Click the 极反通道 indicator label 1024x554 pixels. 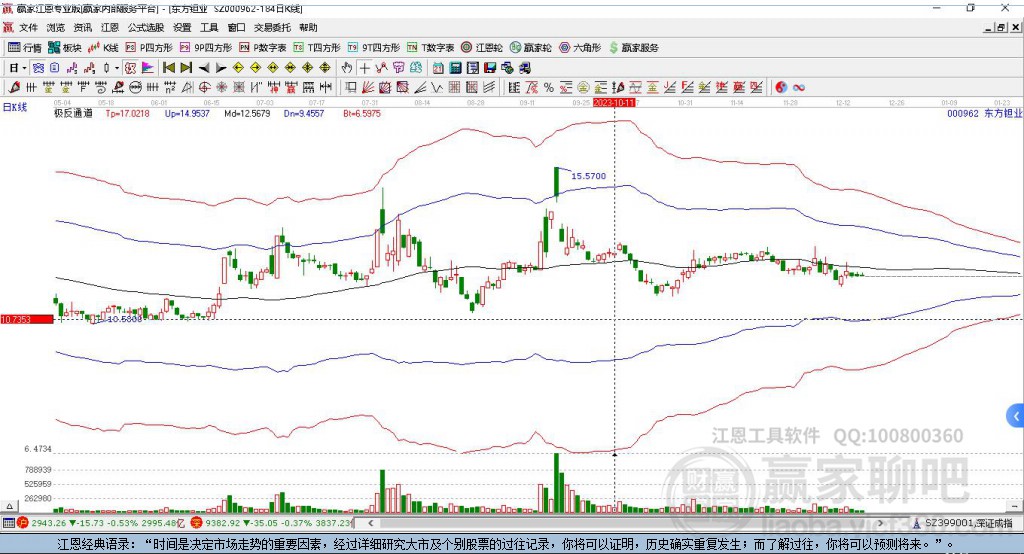coord(73,113)
